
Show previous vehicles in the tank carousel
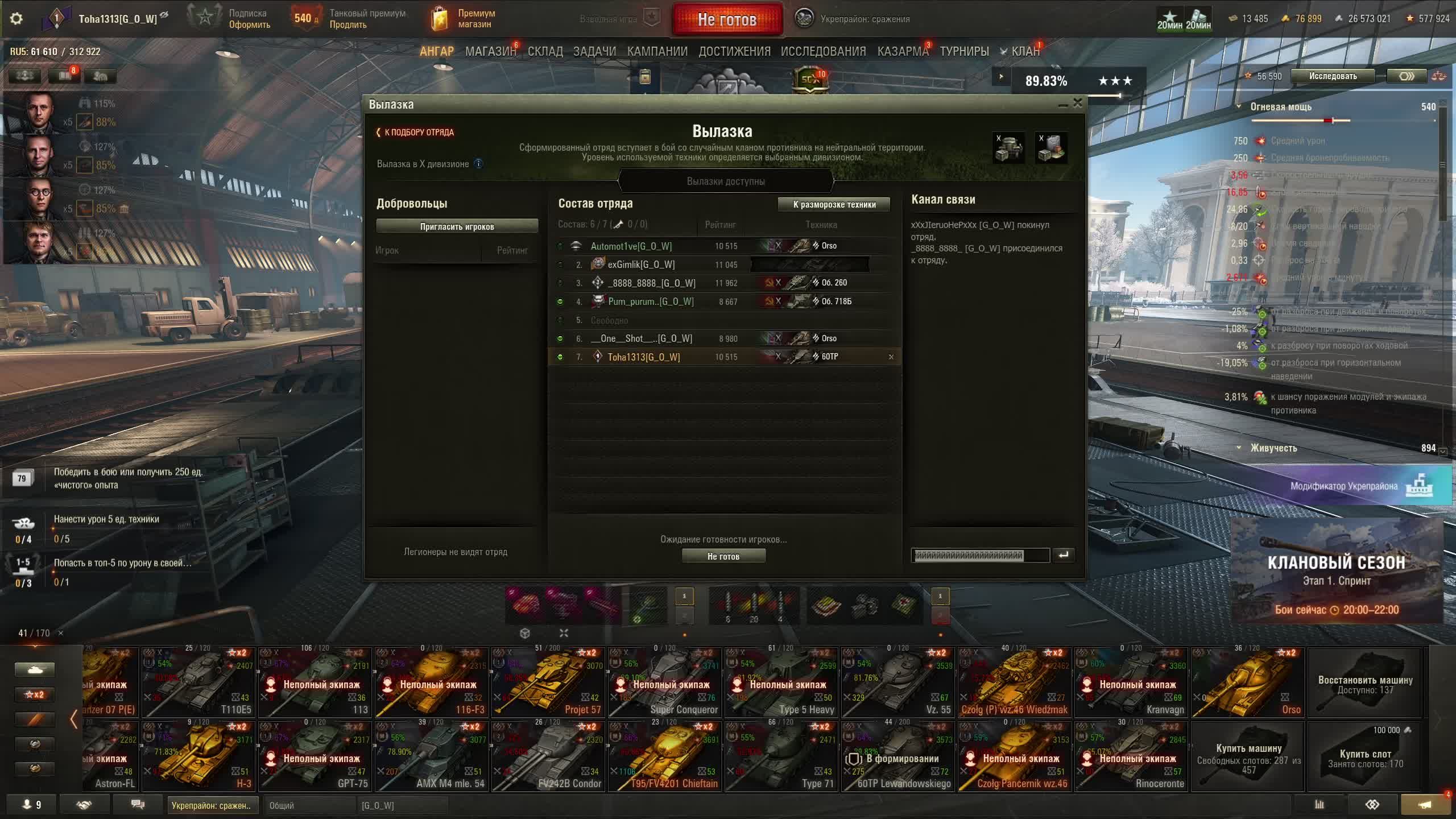coord(73,719)
